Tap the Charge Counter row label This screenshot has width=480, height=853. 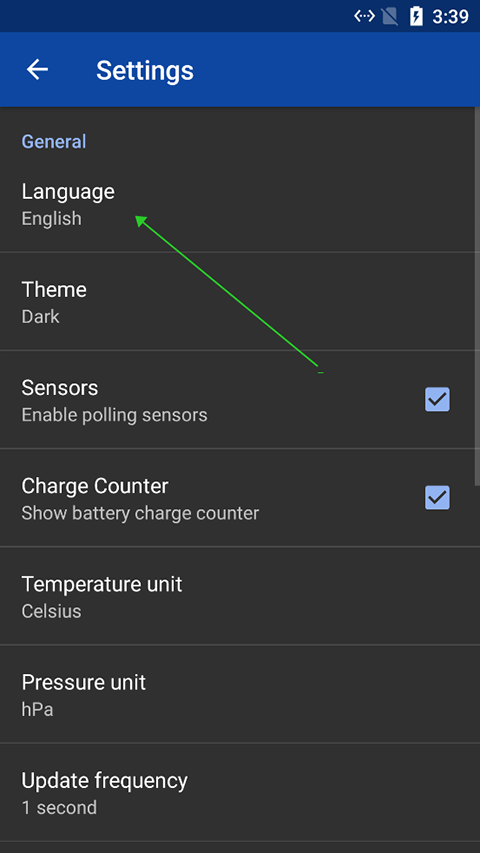click(95, 486)
